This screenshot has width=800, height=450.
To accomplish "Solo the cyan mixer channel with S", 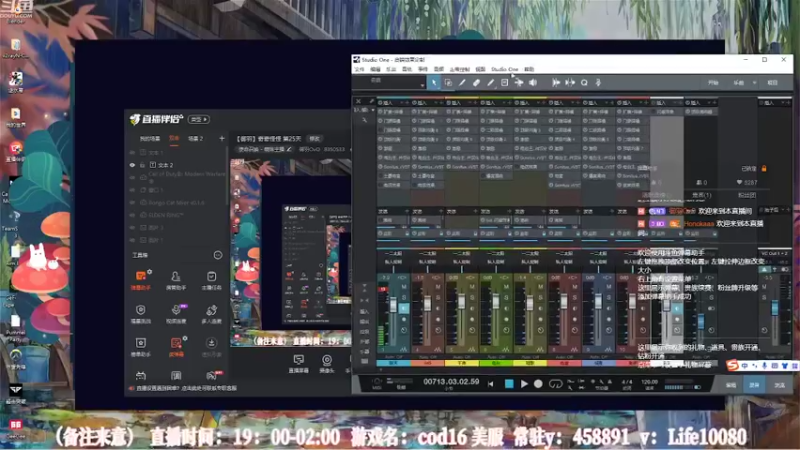I will tap(404, 297).
